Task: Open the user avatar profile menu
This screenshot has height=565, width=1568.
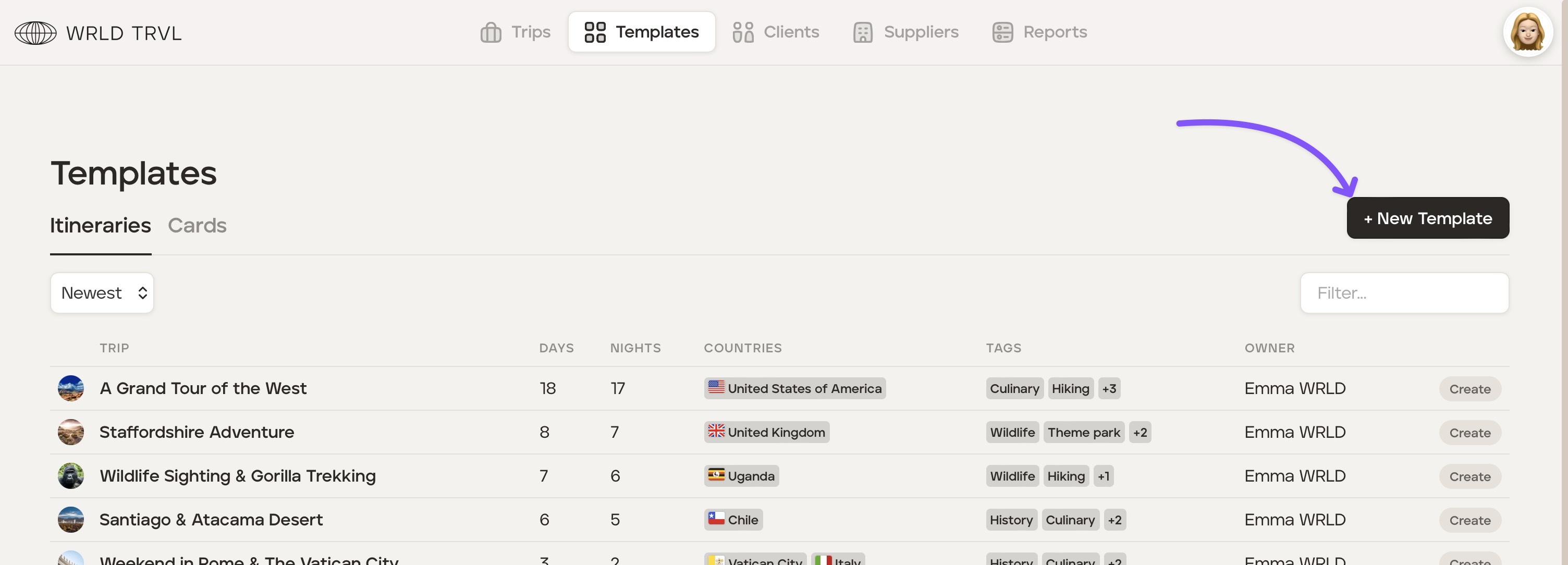Action: [1527, 32]
